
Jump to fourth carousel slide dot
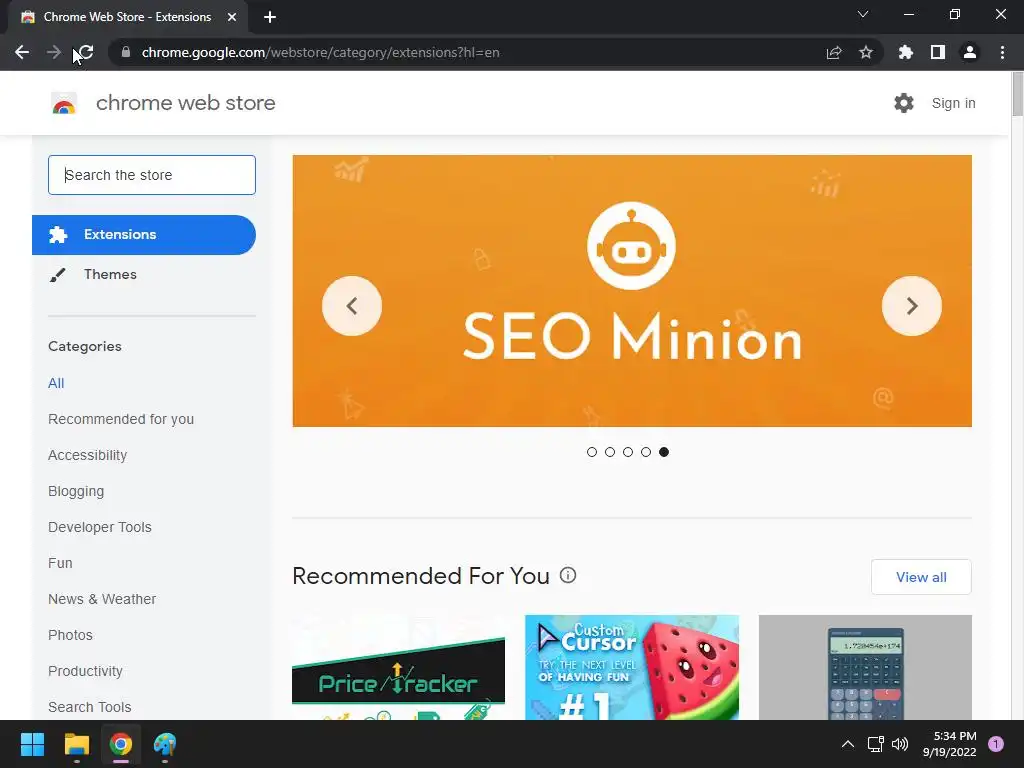pos(646,452)
